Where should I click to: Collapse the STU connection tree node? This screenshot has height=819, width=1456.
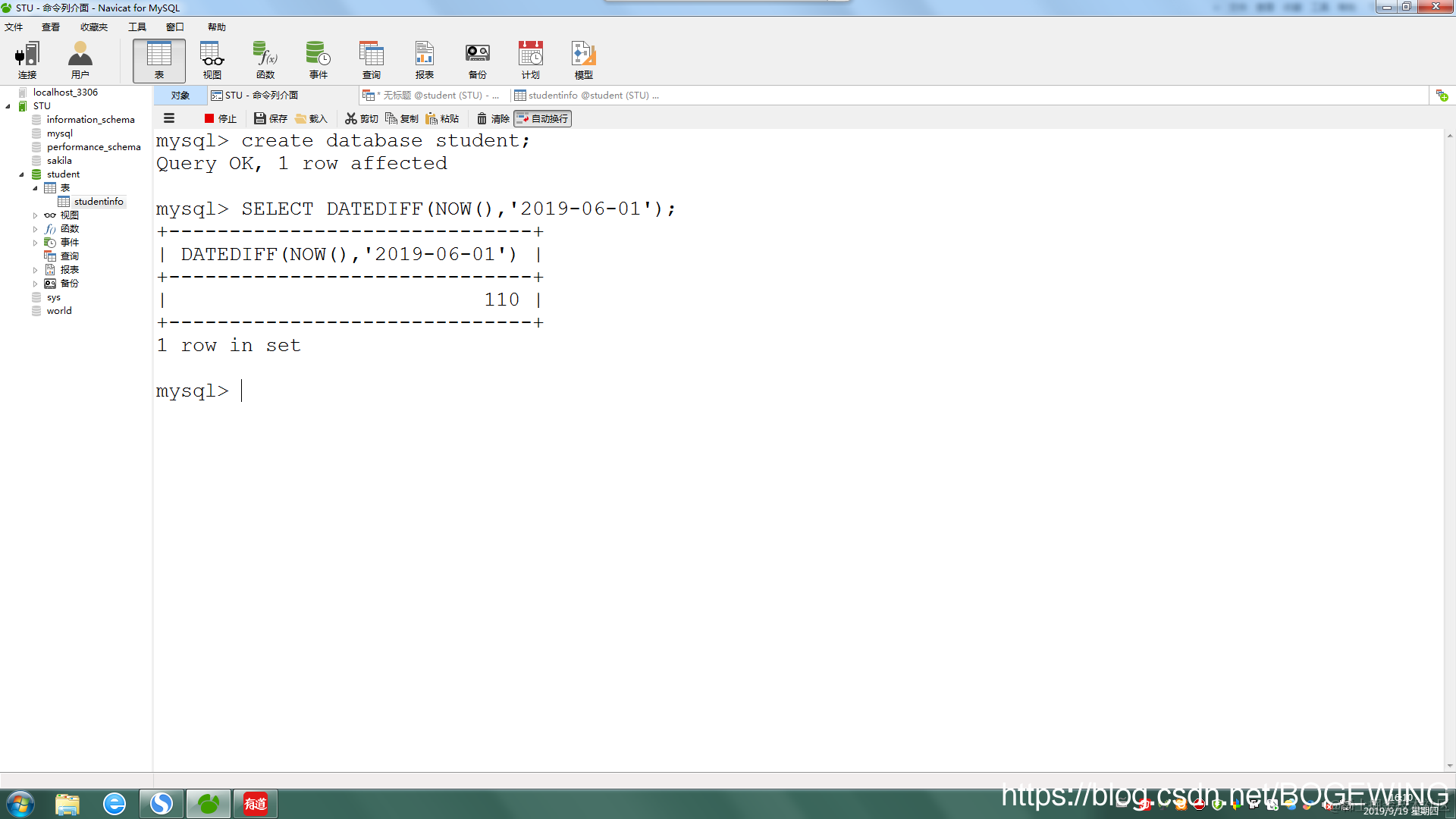(8, 106)
